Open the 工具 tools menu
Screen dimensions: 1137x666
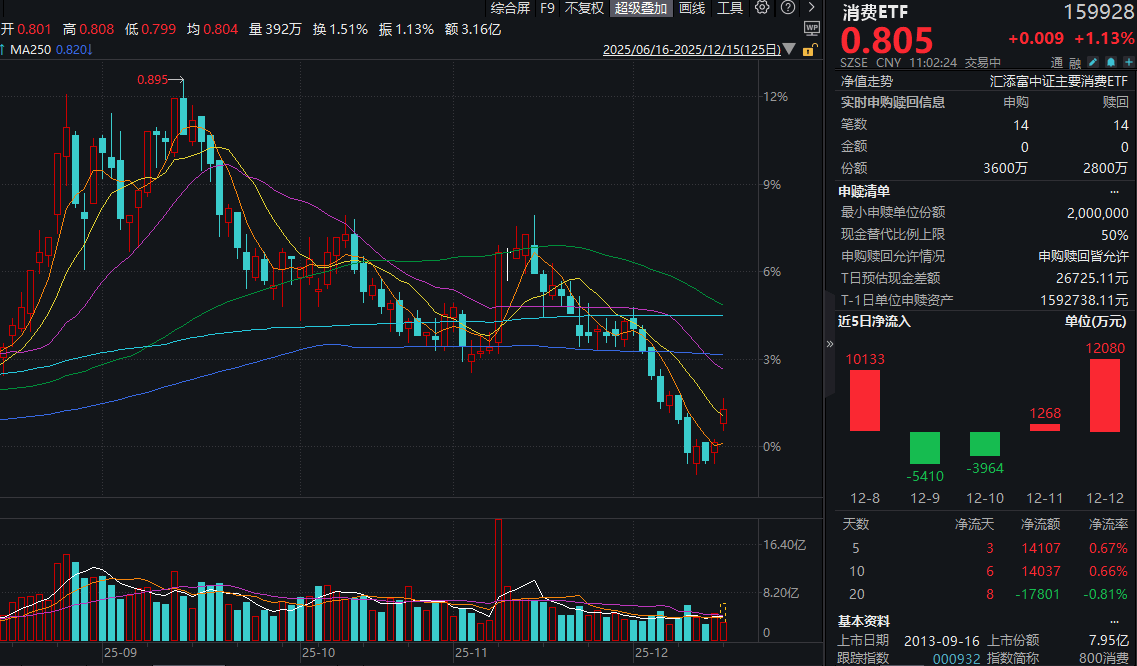(730, 8)
